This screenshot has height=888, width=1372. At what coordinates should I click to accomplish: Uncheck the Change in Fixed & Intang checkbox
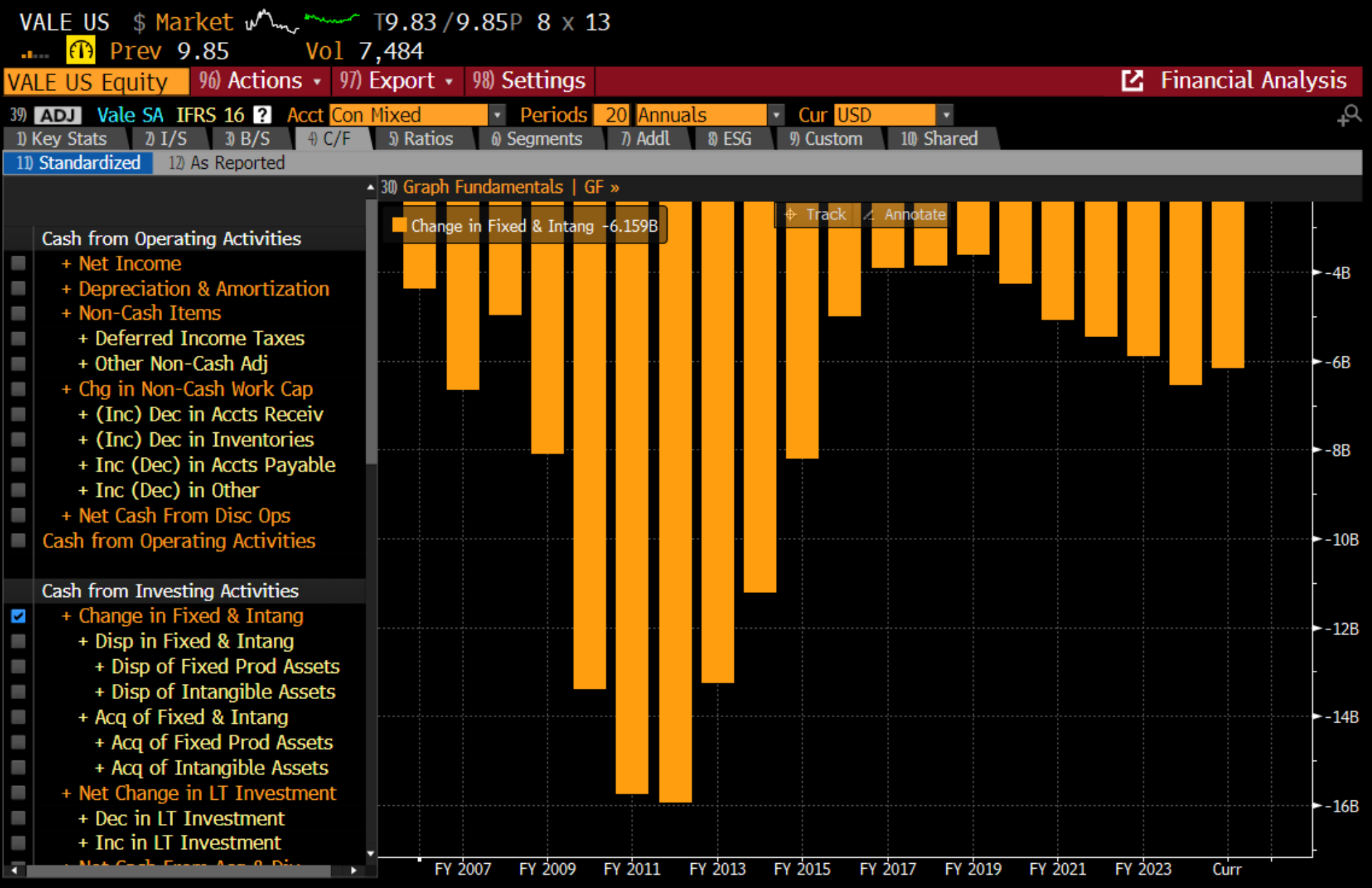point(19,616)
